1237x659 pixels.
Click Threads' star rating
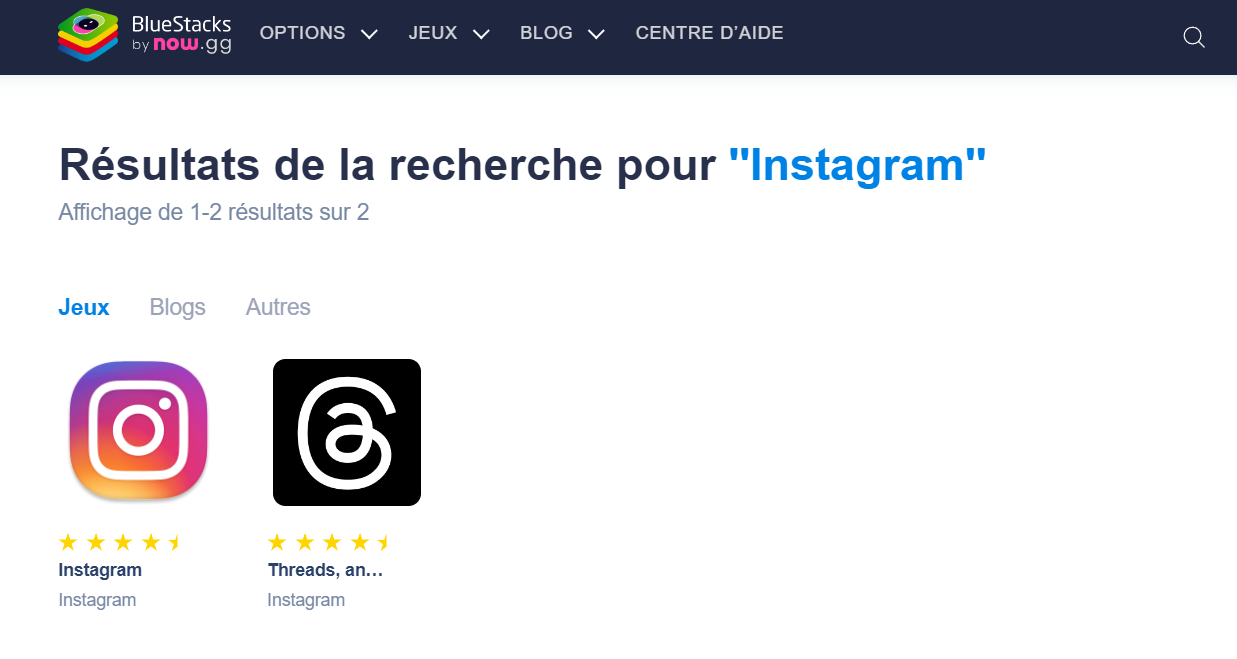[x=328, y=542]
